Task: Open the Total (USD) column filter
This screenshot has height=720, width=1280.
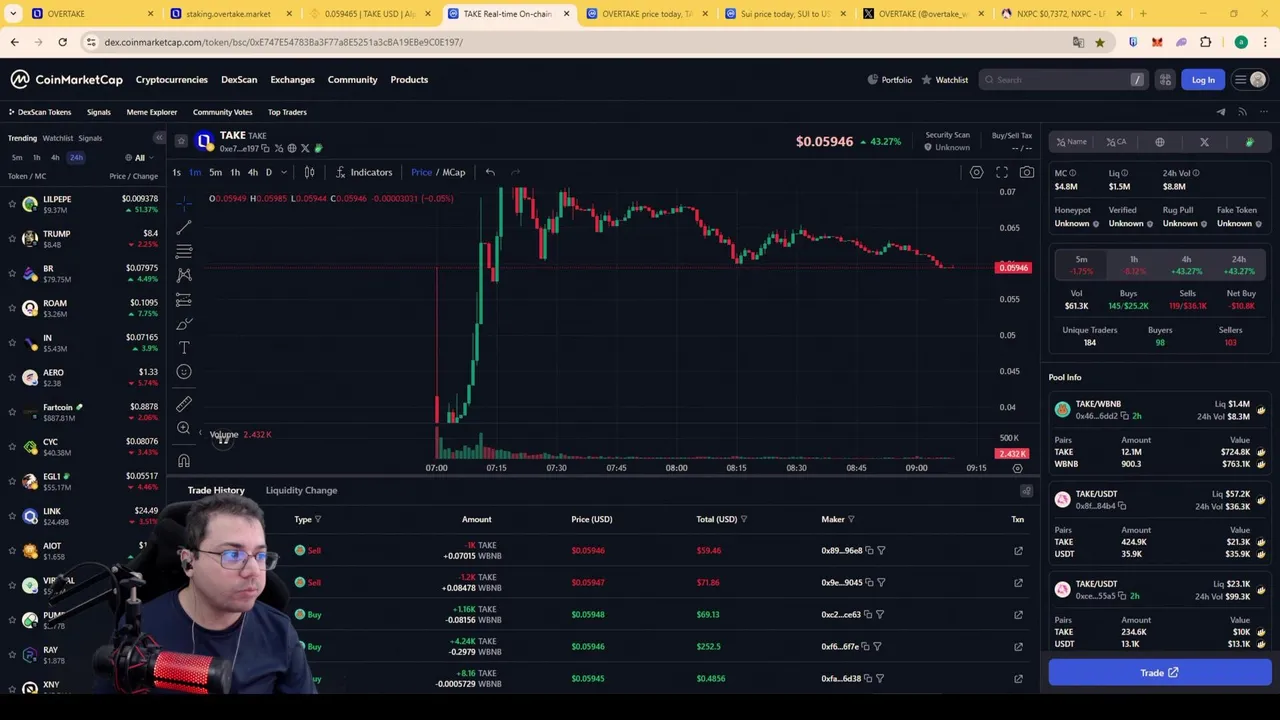Action: click(x=743, y=519)
